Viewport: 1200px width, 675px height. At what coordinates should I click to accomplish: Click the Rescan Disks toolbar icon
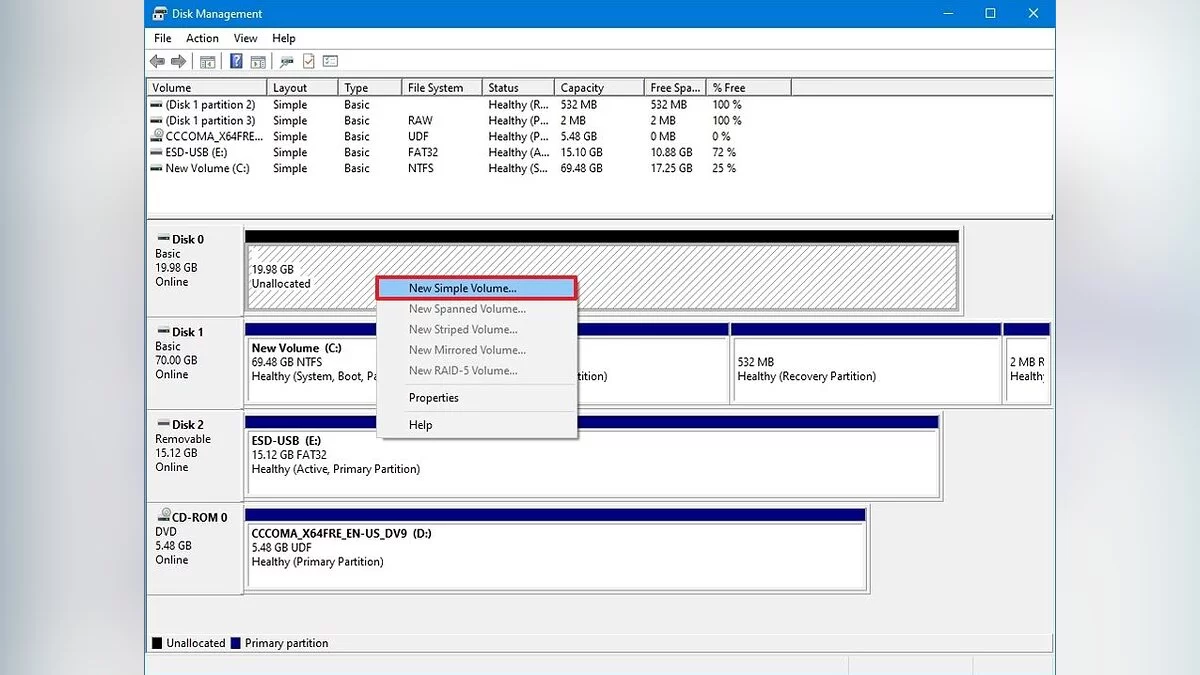pyautogui.click(x=287, y=62)
